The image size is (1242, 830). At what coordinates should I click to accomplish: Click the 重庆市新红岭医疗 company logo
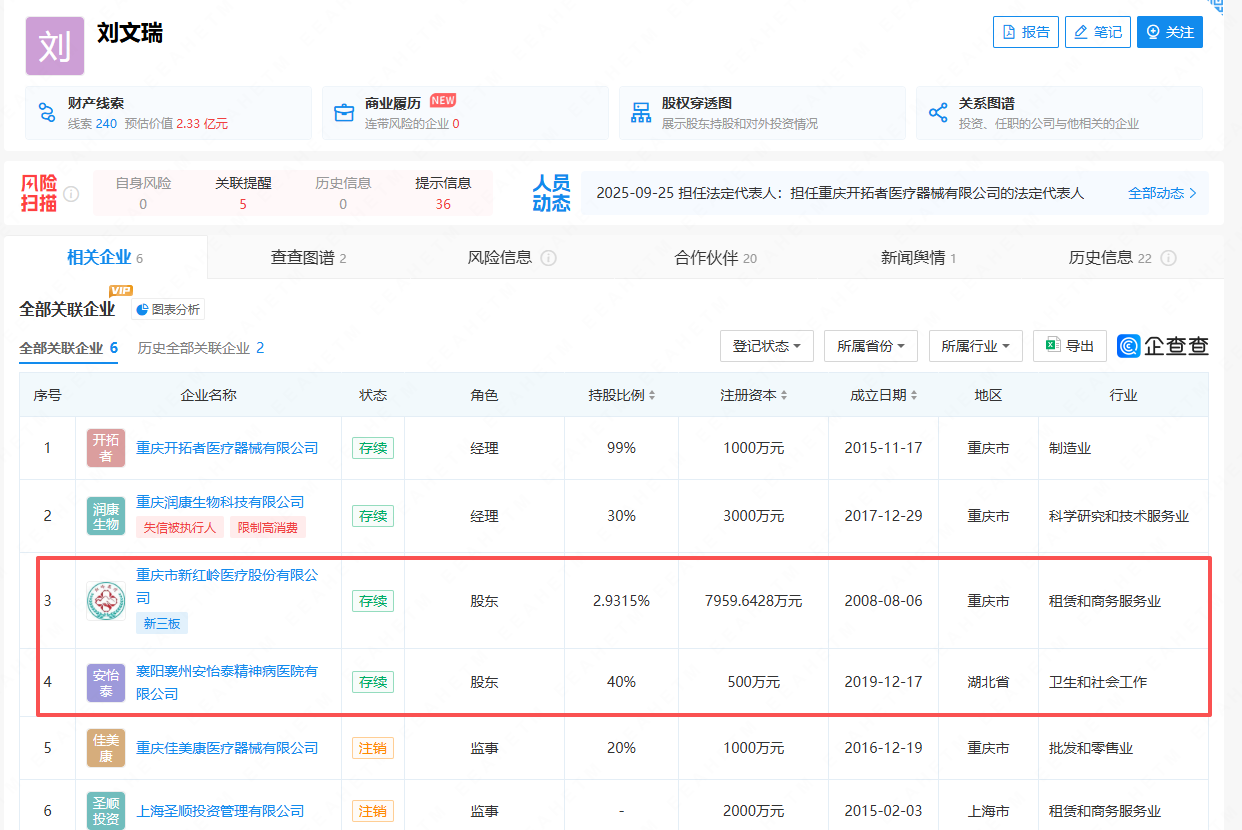[x=106, y=601]
